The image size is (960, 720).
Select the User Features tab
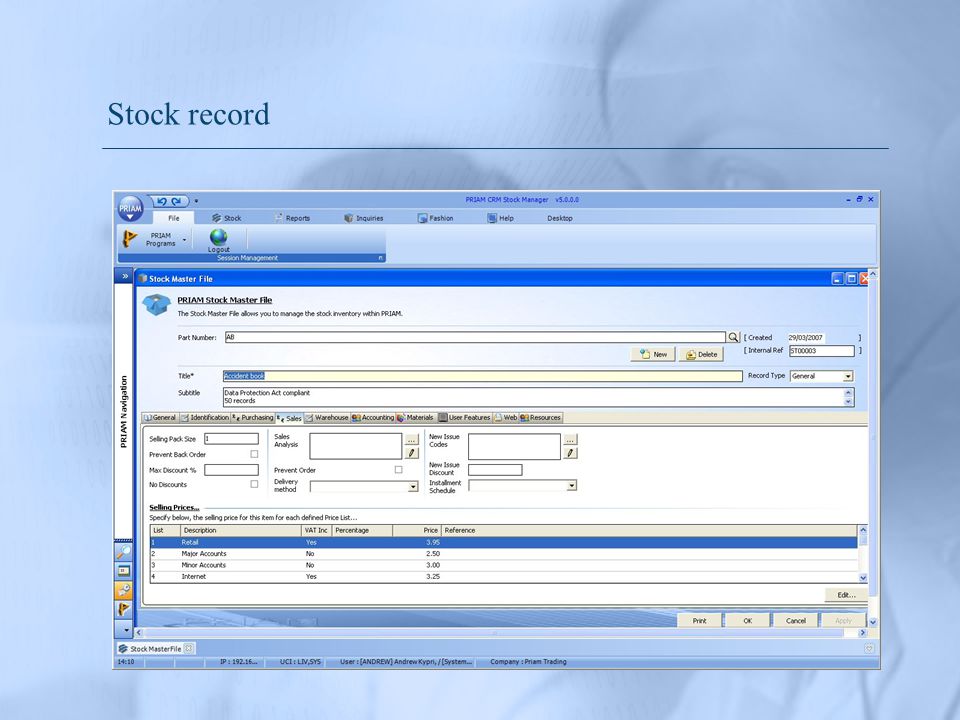pyautogui.click(x=465, y=418)
